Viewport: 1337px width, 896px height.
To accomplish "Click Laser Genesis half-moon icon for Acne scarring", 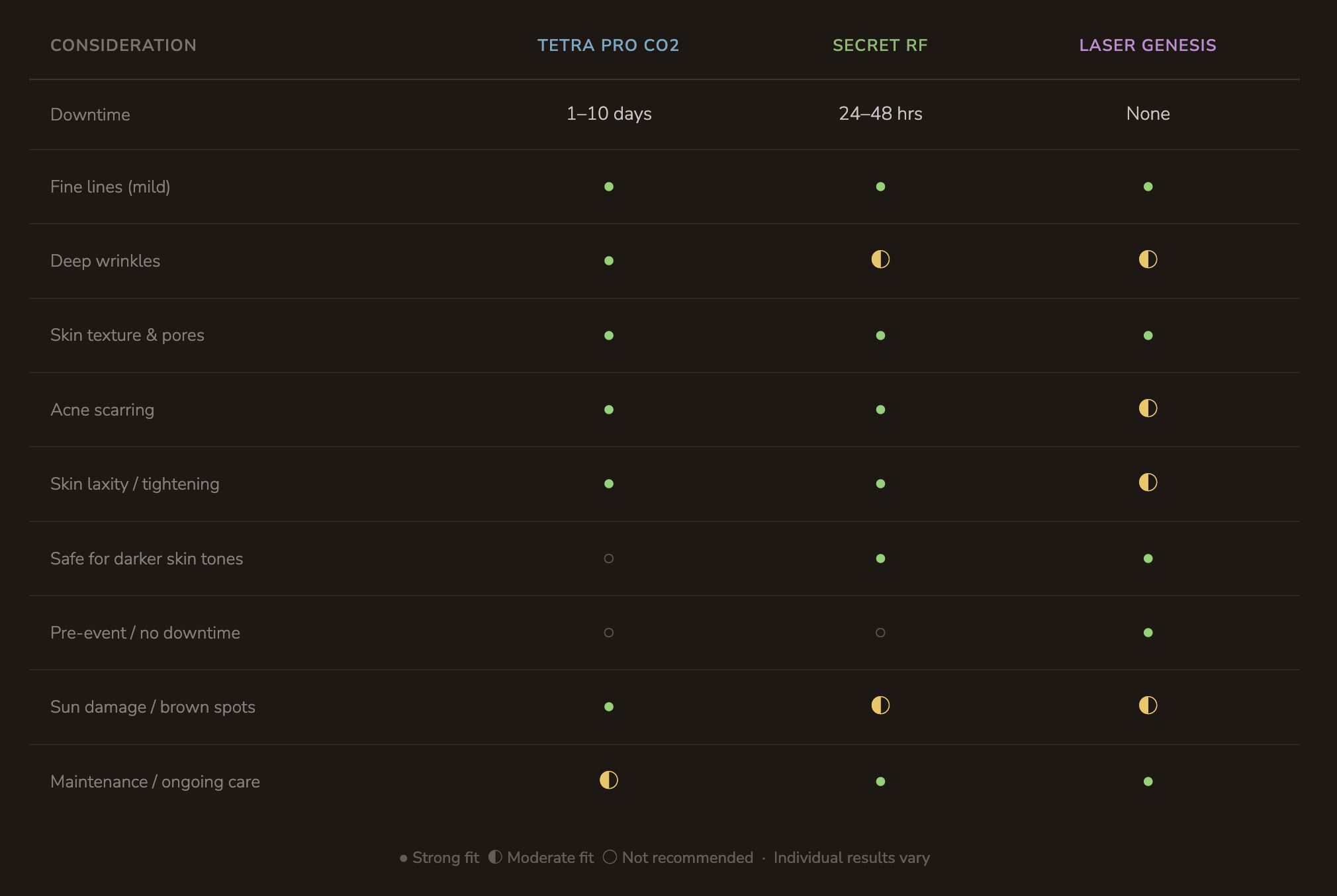I will [x=1148, y=408].
